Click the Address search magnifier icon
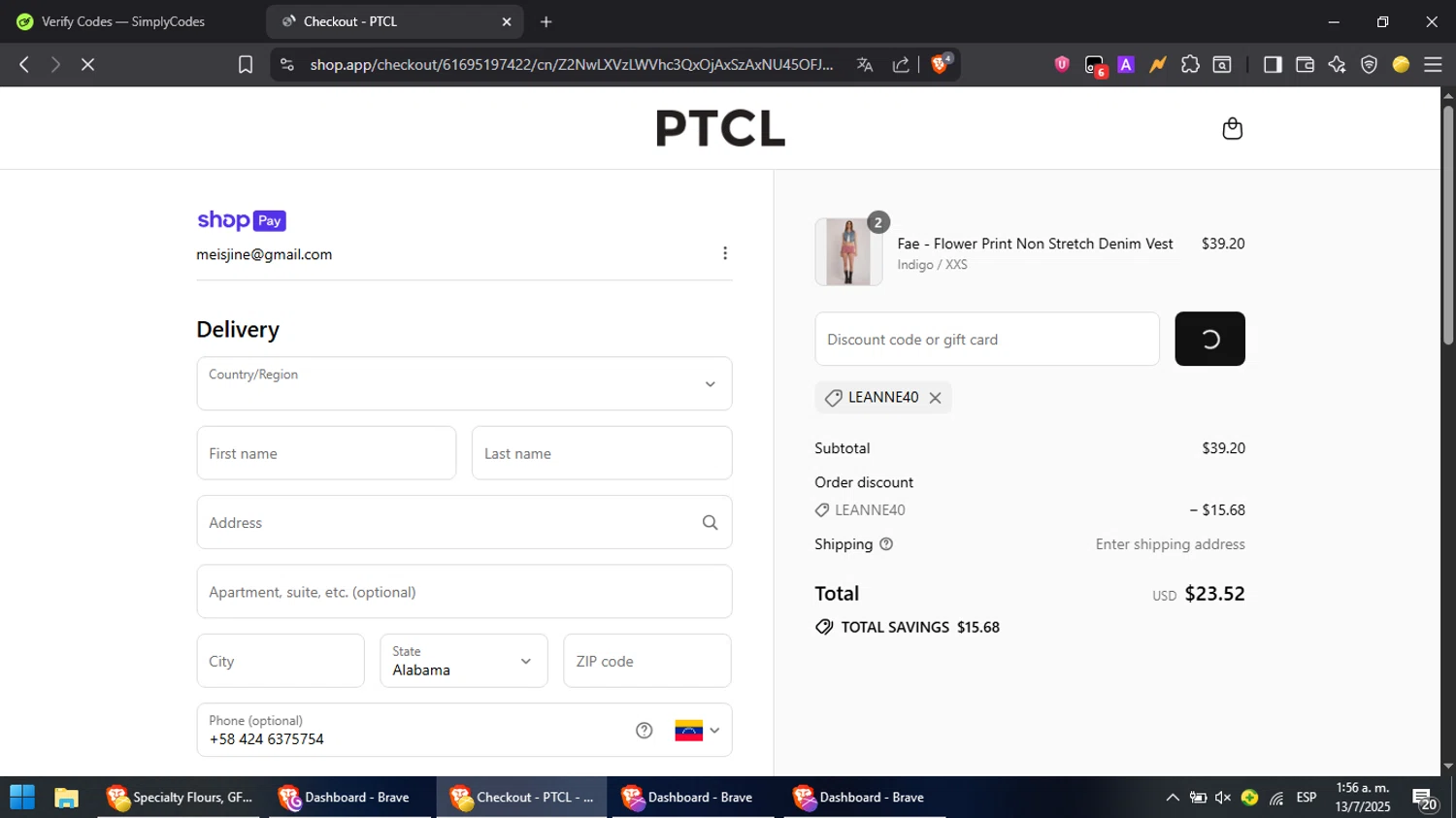Image resolution: width=1456 pixels, height=818 pixels. coord(710,523)
